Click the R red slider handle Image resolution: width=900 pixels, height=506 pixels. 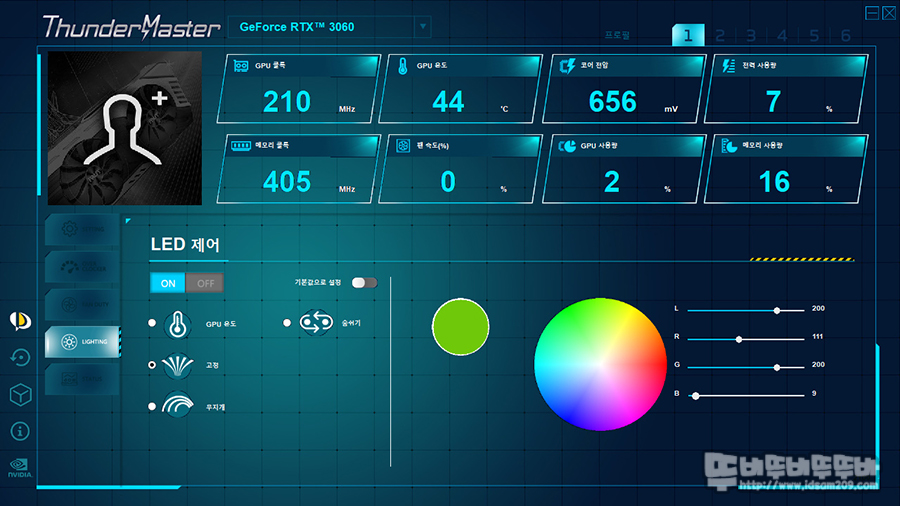[x=739, y=339]
